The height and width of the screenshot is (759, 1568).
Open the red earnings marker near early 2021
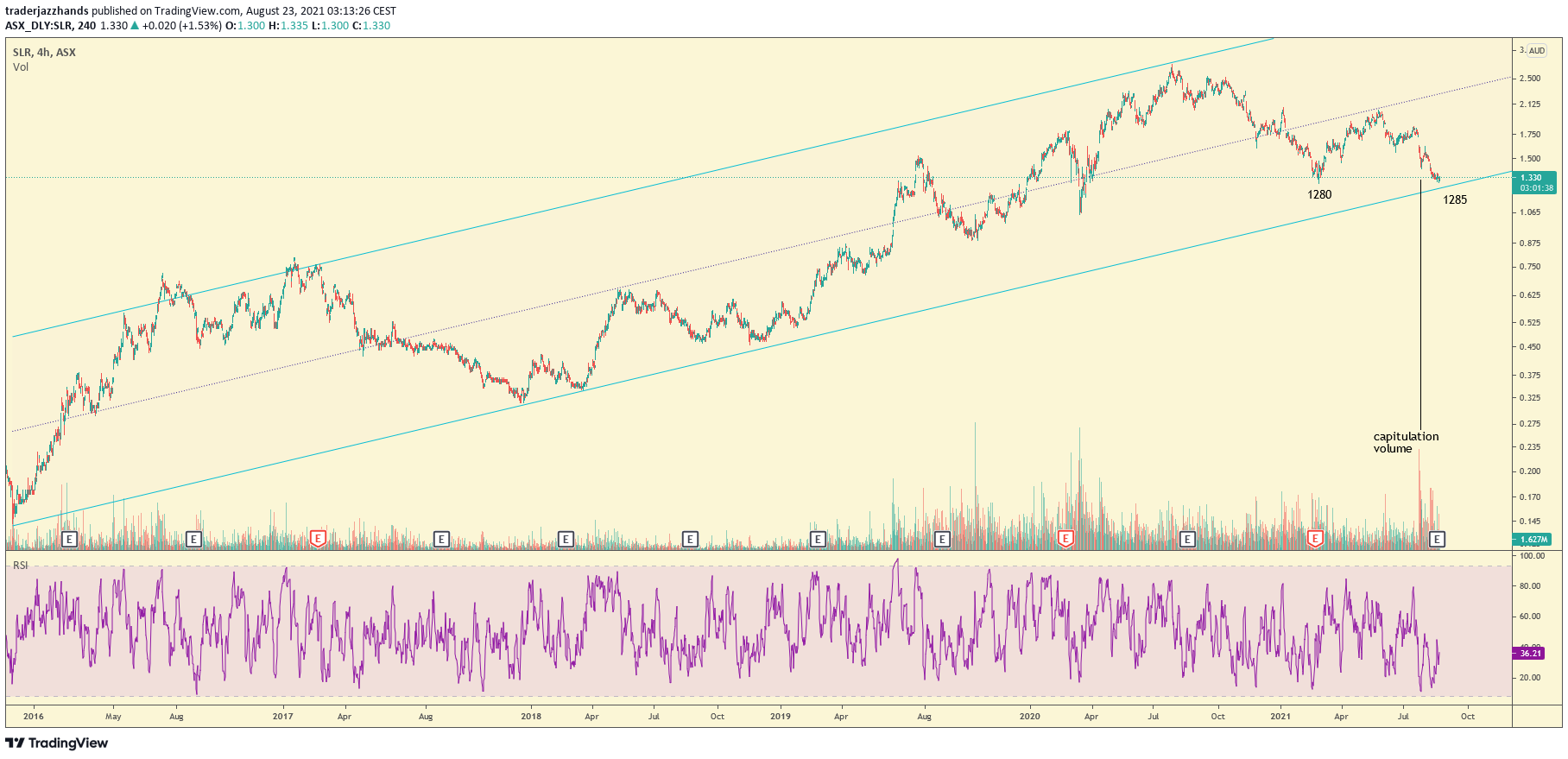click(x=1315, y=539)
